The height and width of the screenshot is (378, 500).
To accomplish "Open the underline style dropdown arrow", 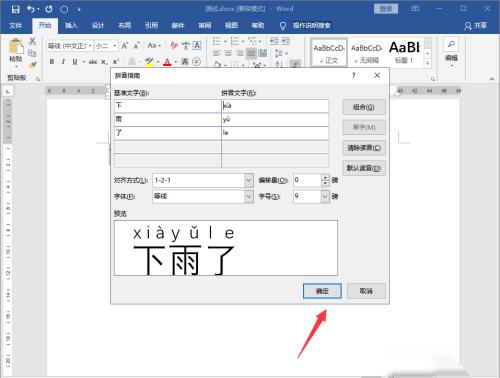I will point(83,62).
